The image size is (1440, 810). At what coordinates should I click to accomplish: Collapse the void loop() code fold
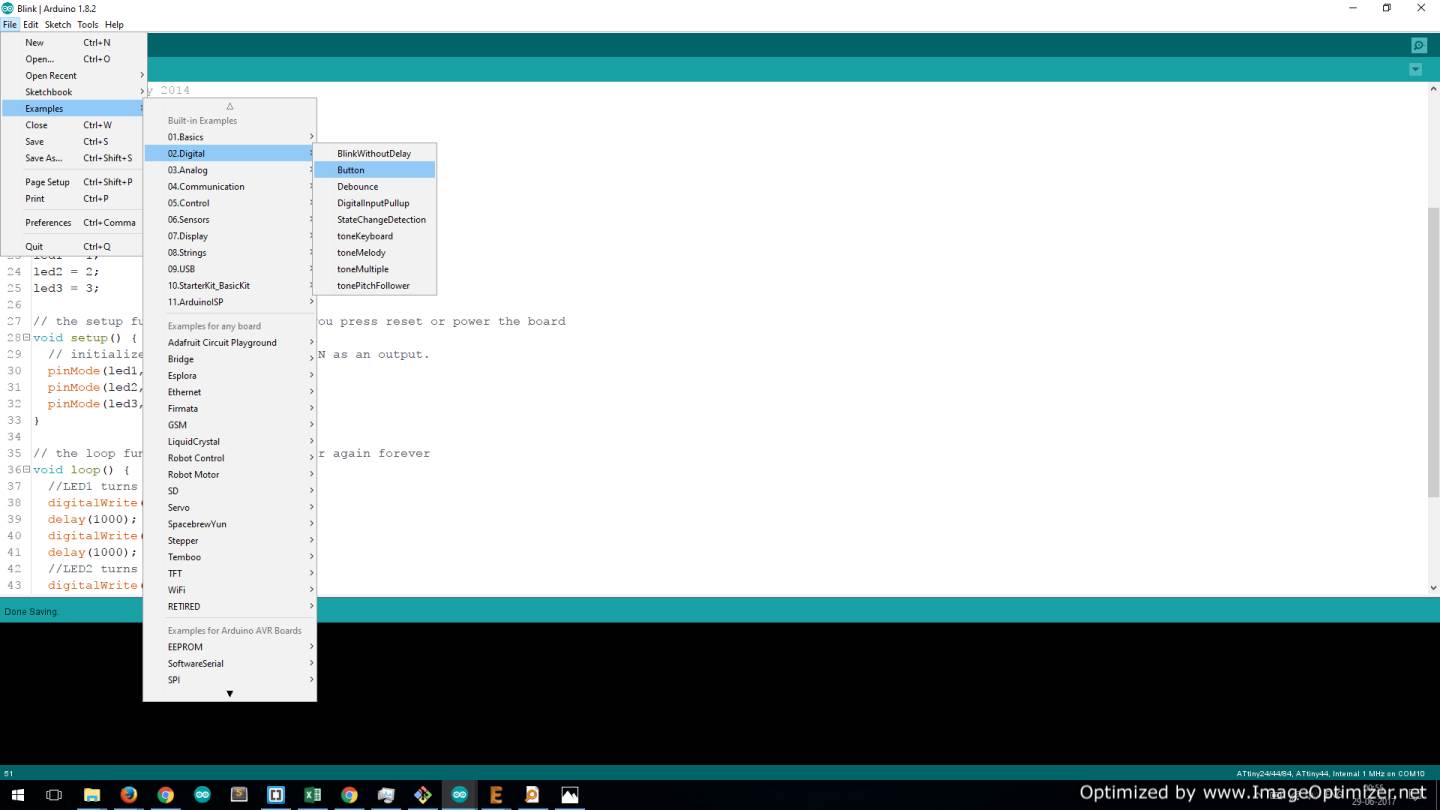[x=27, y=469]
